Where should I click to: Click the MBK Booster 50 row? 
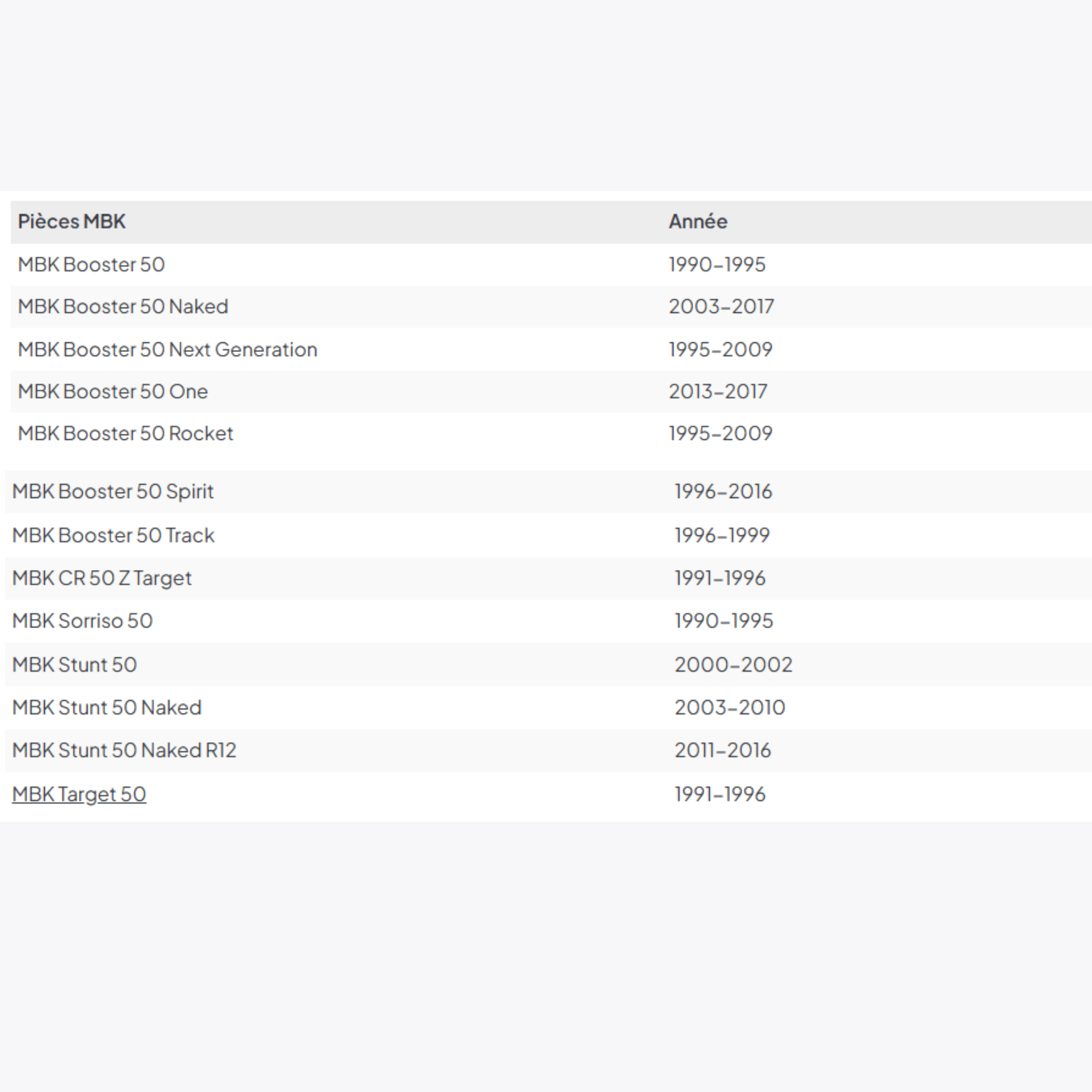92,264
